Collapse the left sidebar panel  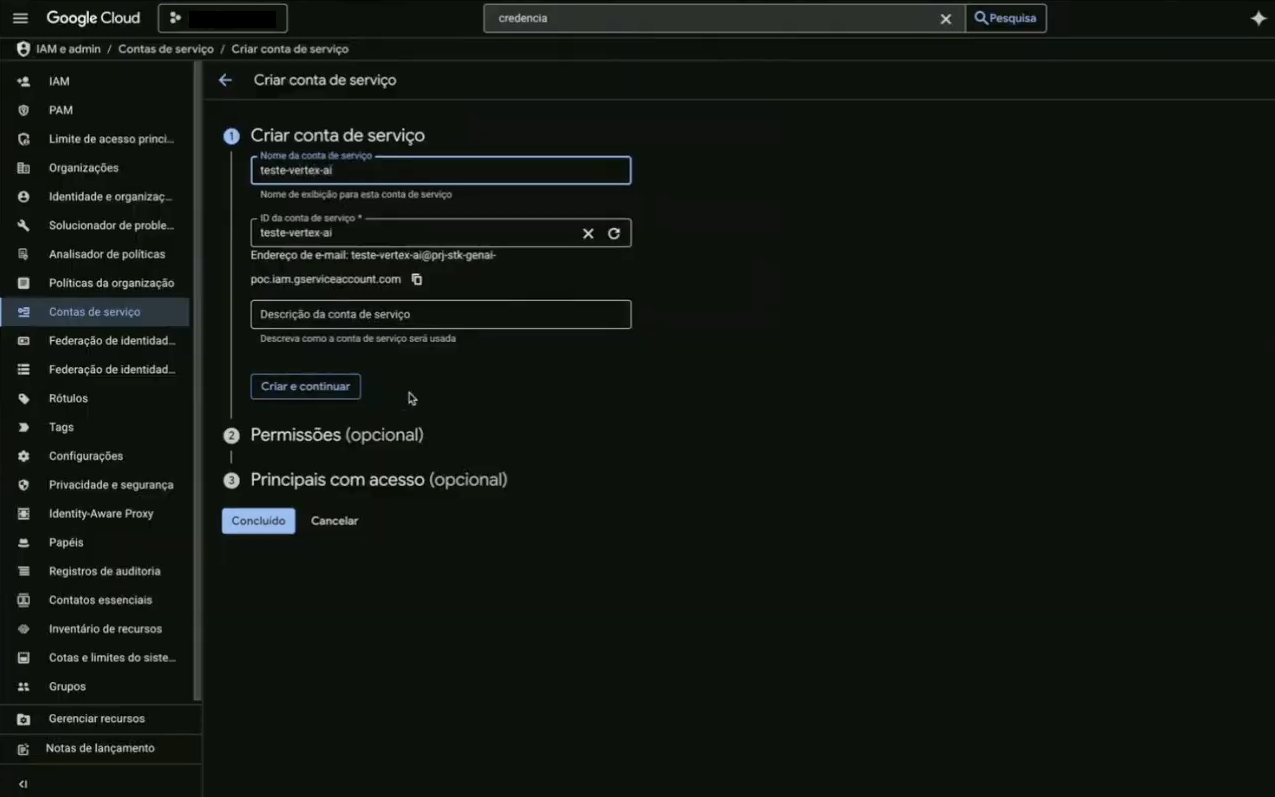click(x=23, y=784)
